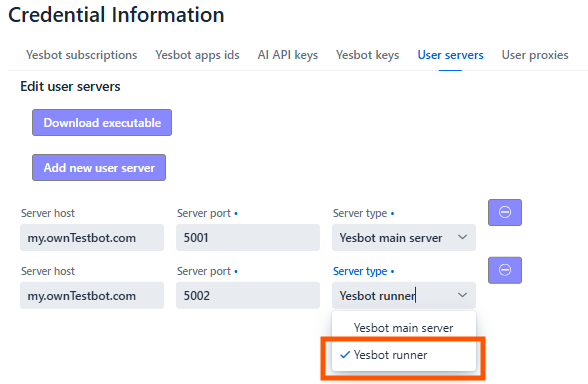The width and height of the screenshot is (588, 384).
Task: Open the Yesbot keys tab
Action: coord(368,55)
